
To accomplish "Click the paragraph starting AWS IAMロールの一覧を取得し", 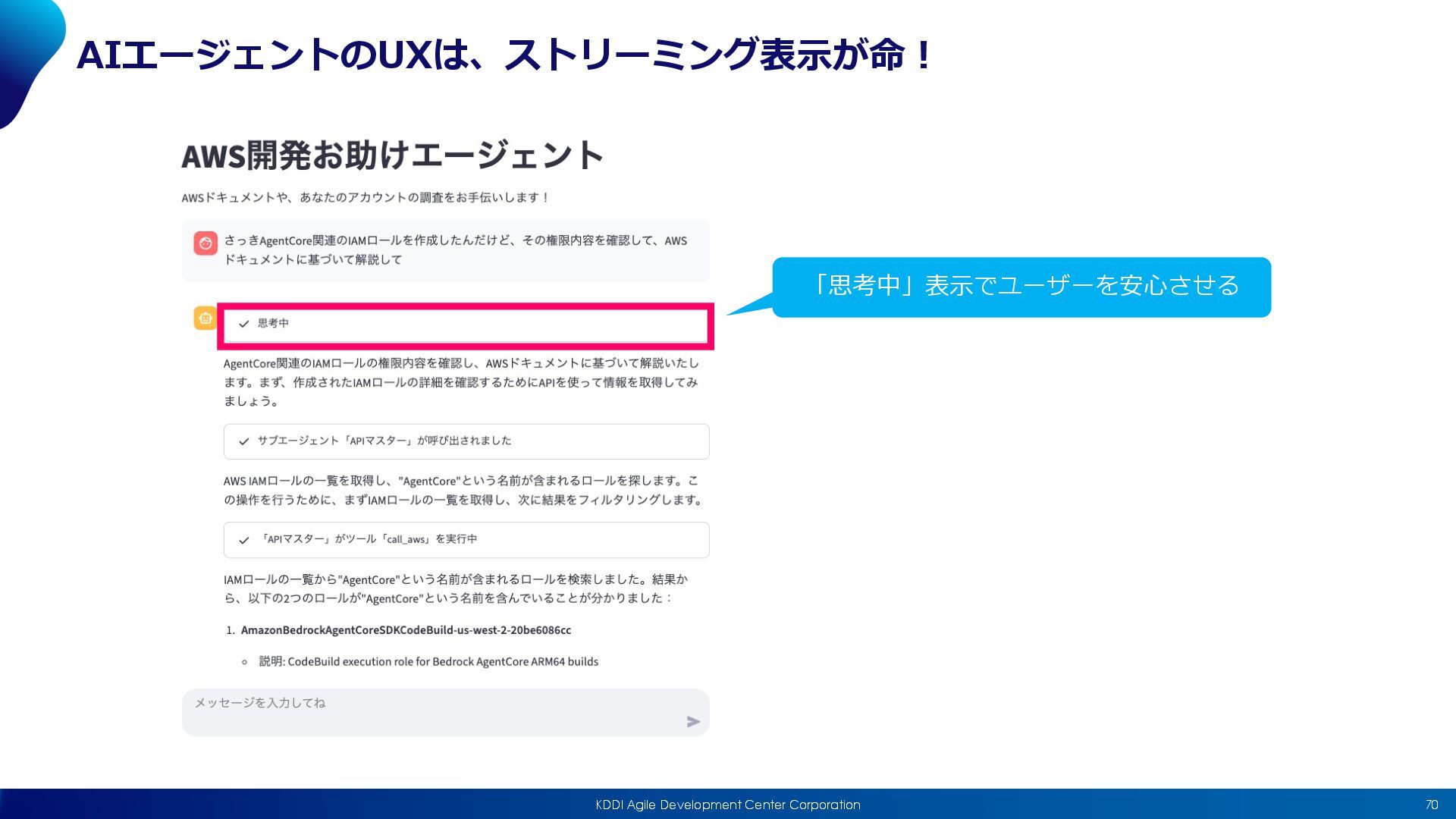I will pos(464,491).
